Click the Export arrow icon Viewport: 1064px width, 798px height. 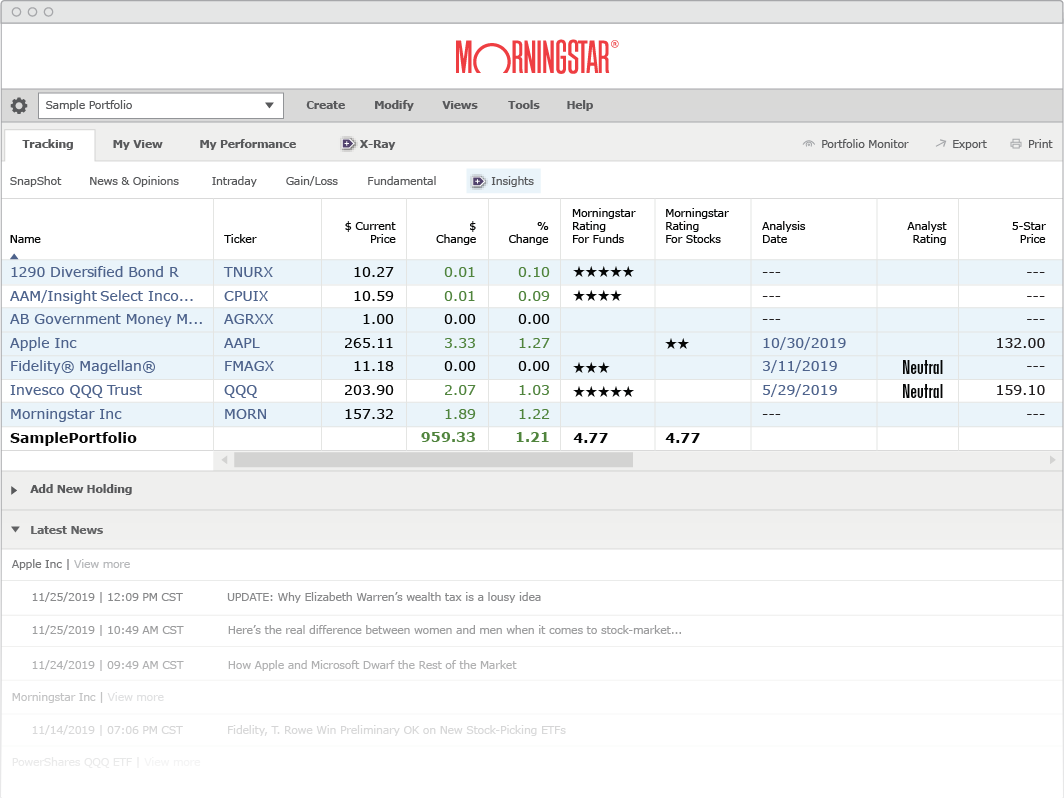pyautogui.click(x=940, y=144)
